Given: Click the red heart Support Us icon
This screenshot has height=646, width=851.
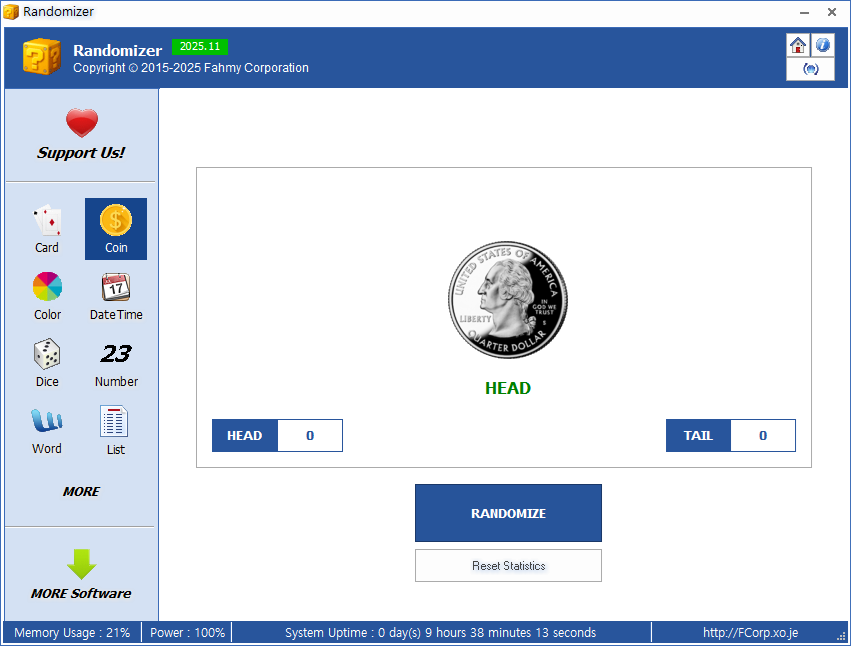Looking at the screenshot, I should point(82,124).
